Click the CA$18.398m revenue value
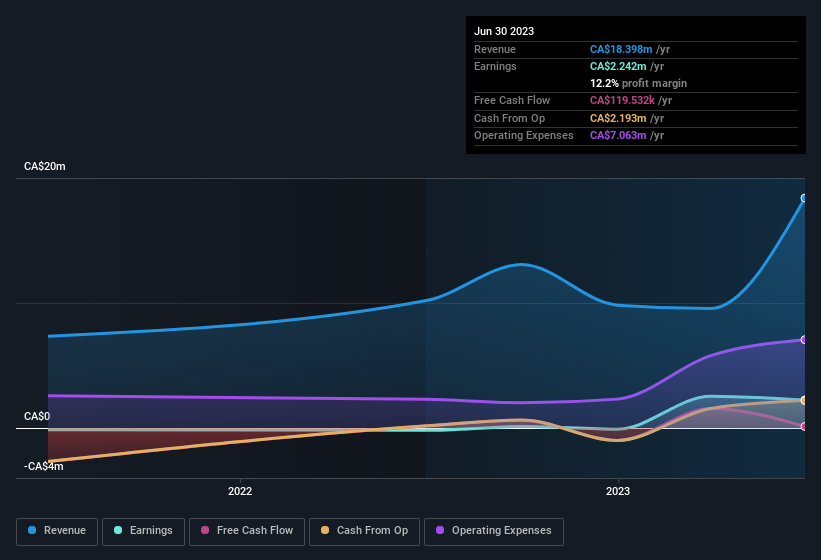 tap(621, 49)
